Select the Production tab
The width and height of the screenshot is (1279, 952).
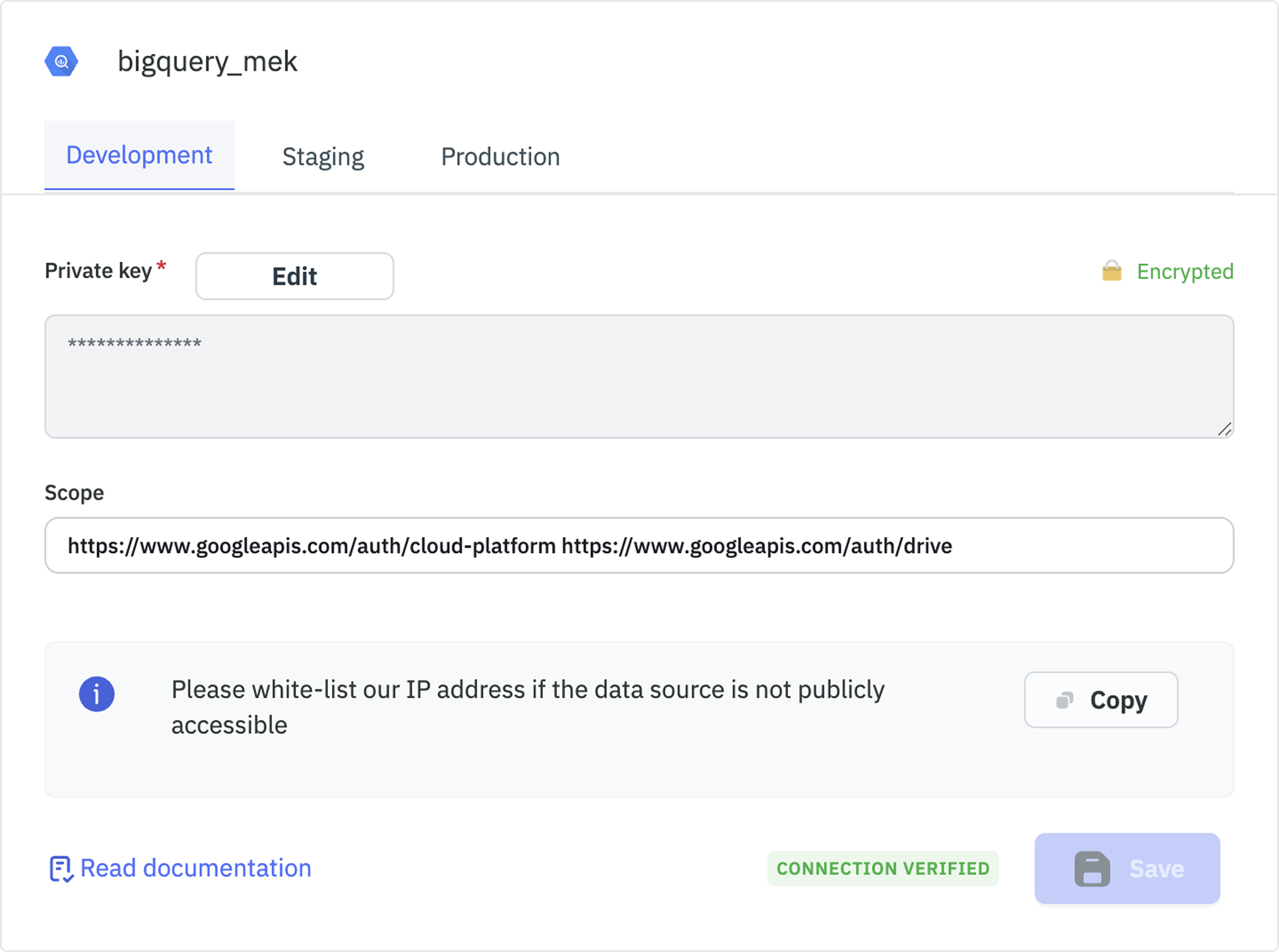click(500, 157)
